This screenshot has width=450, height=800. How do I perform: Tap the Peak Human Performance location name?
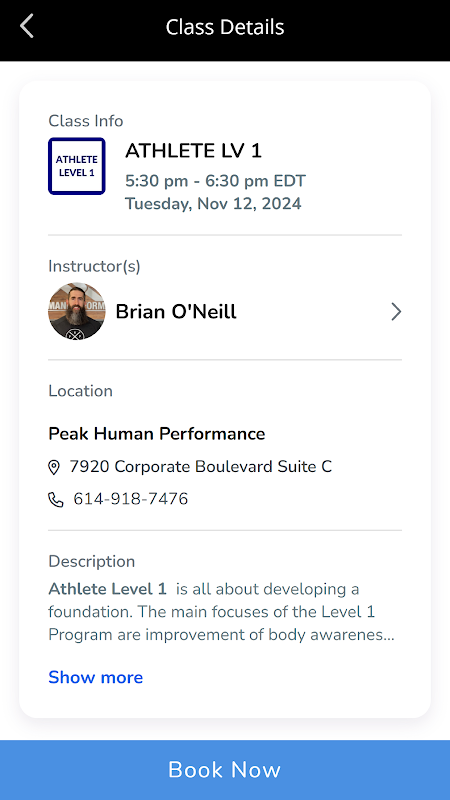tap(157, 434)
